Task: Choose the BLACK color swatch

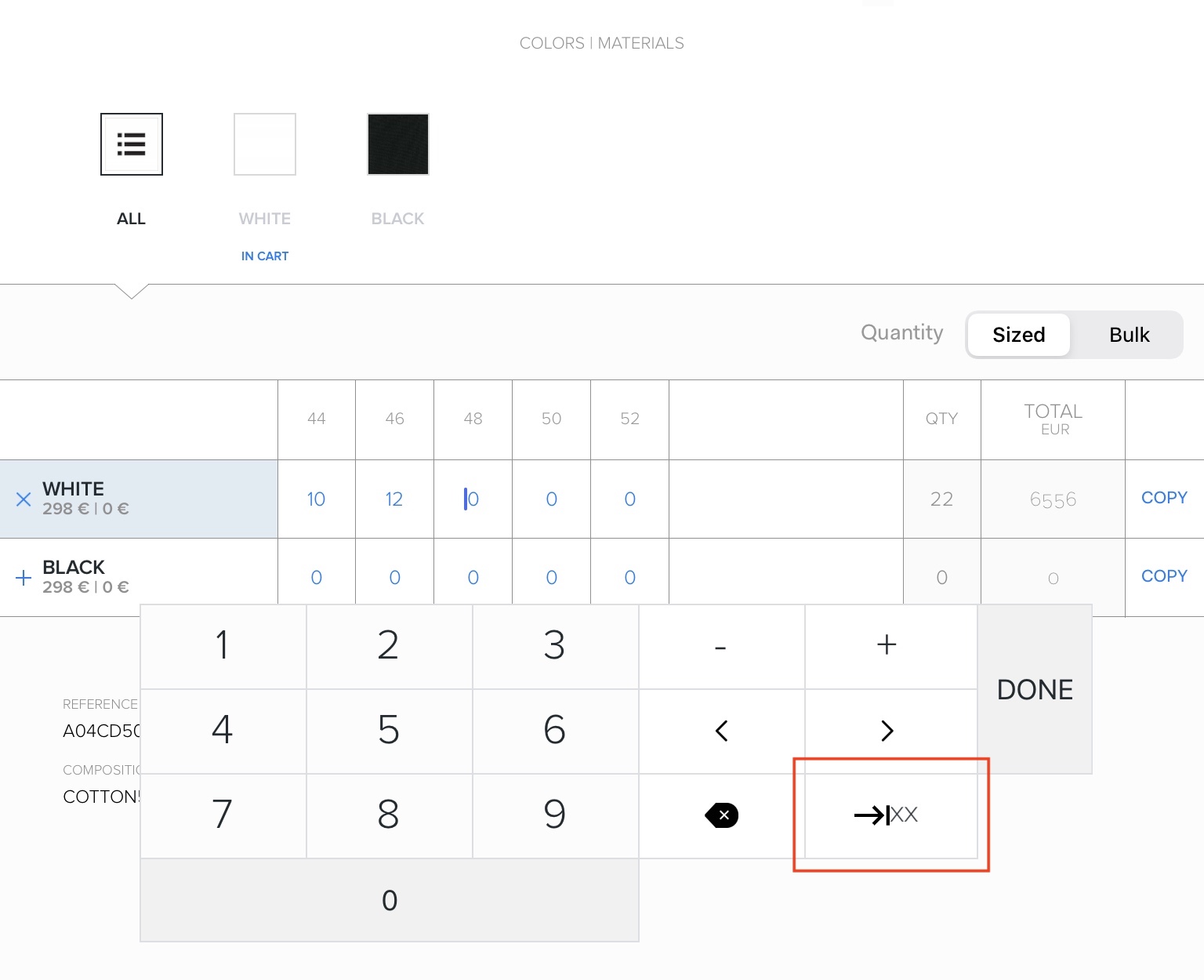Action: pos(398,144)
